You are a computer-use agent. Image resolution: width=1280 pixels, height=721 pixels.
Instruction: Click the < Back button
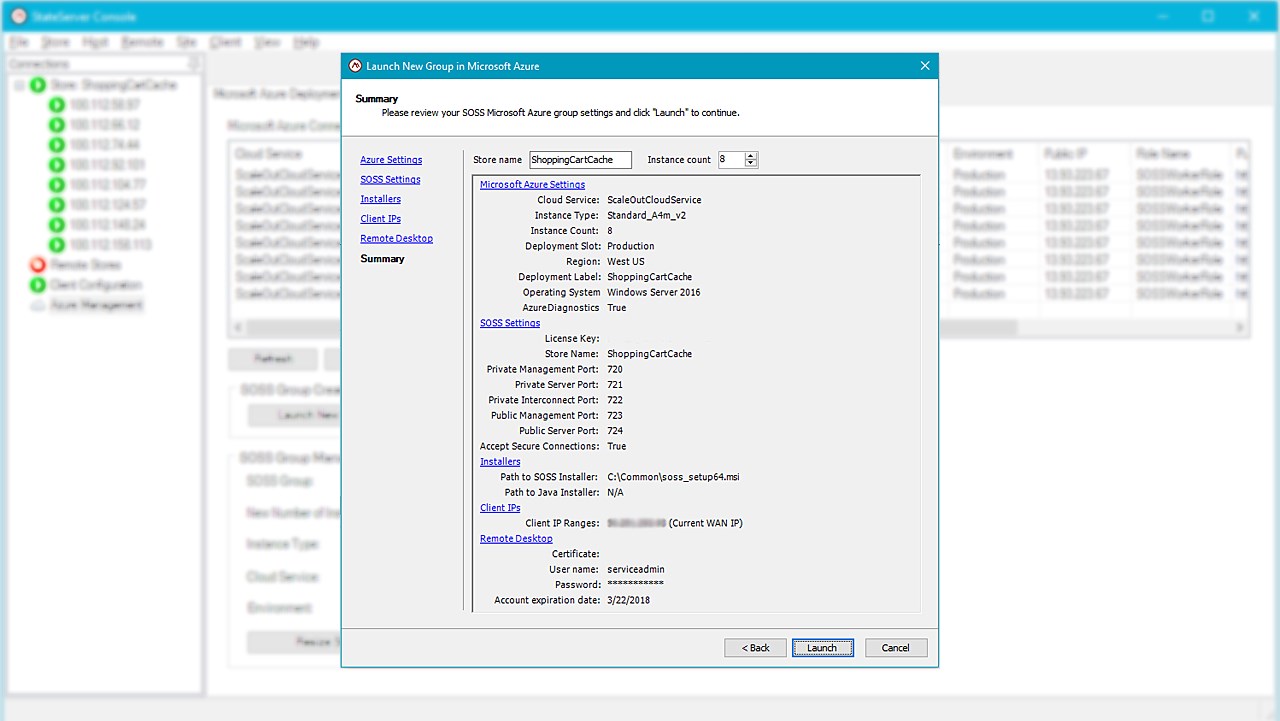[x=755, y=648]
